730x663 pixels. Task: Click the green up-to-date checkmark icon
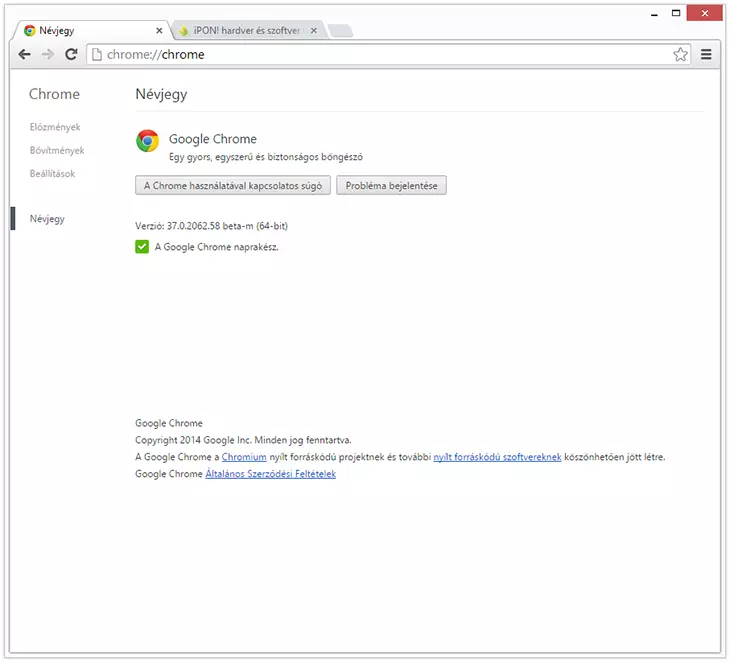click(x=142, y=246)
